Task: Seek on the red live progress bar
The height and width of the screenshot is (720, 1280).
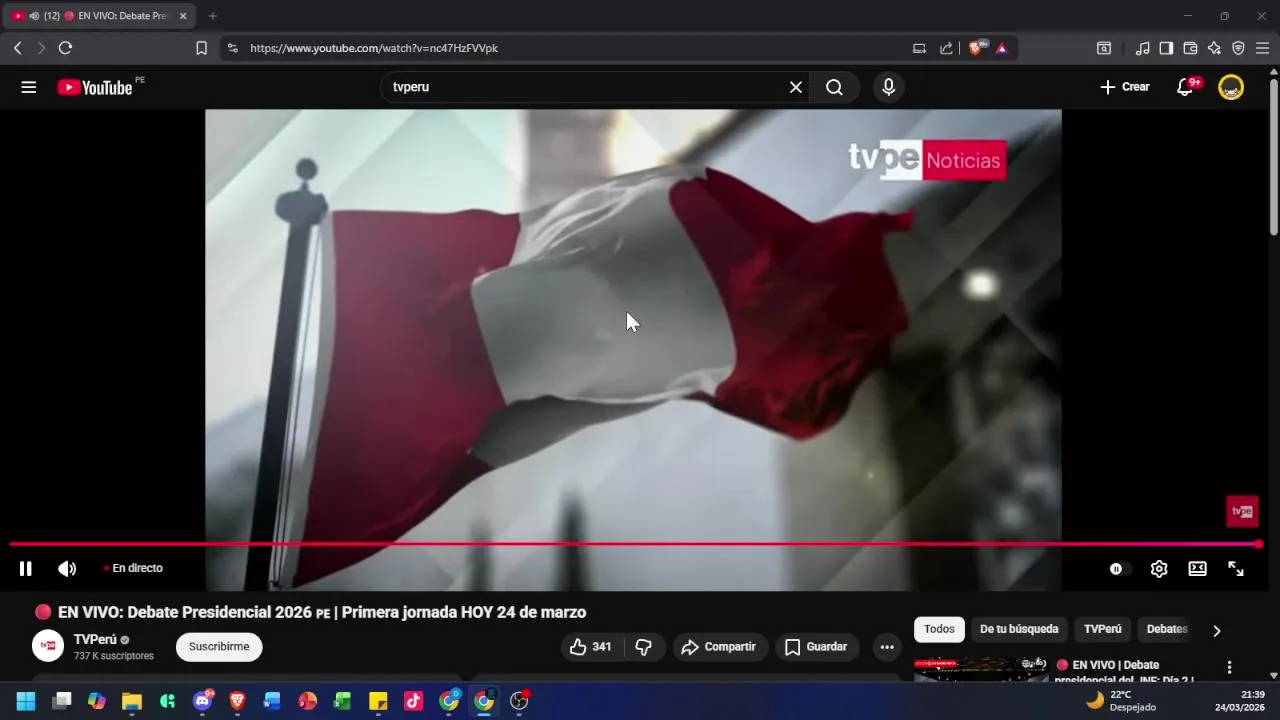Action: [634, 544]
